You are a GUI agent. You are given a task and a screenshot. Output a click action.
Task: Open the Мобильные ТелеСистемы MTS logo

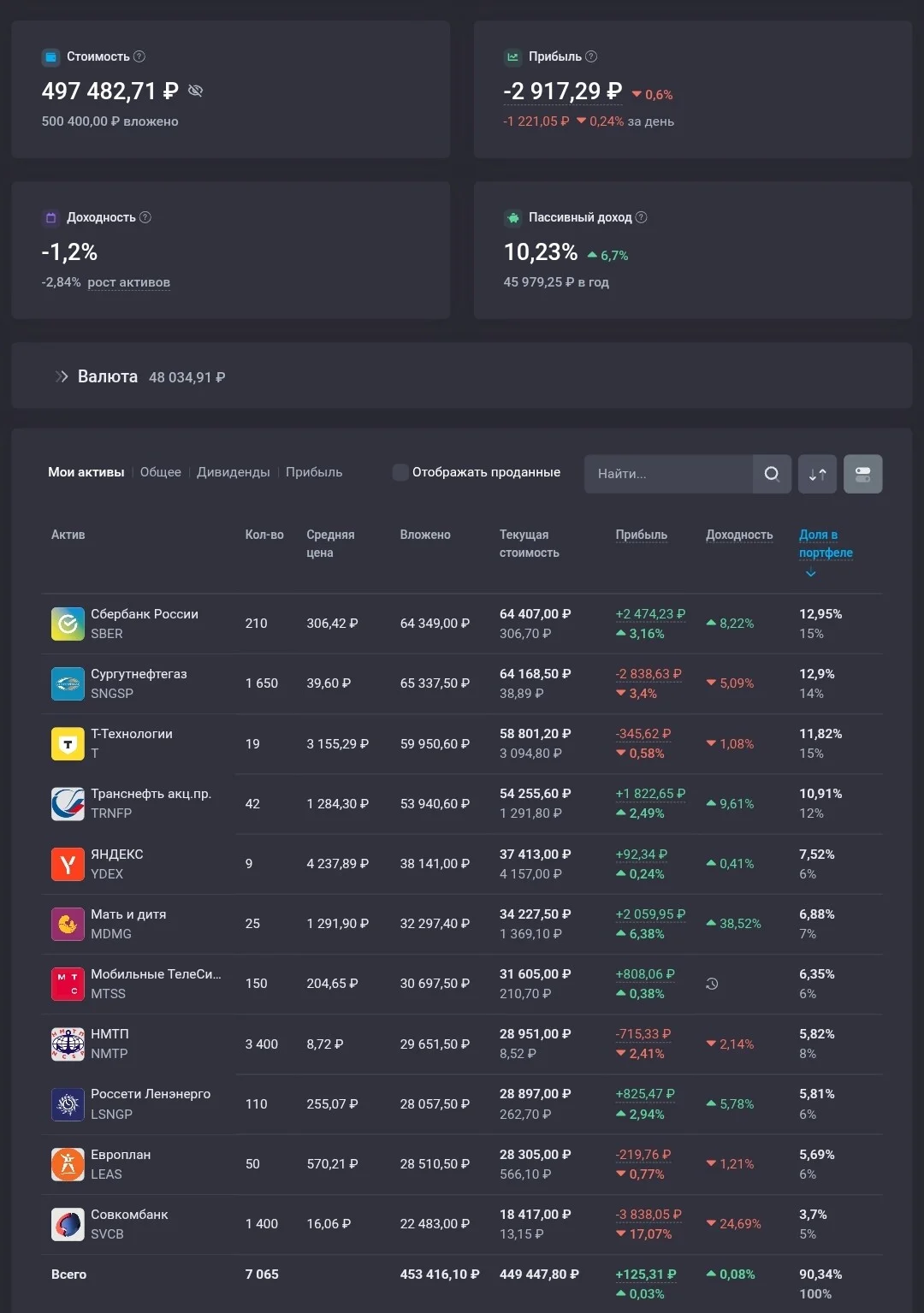tap(68, 984)
